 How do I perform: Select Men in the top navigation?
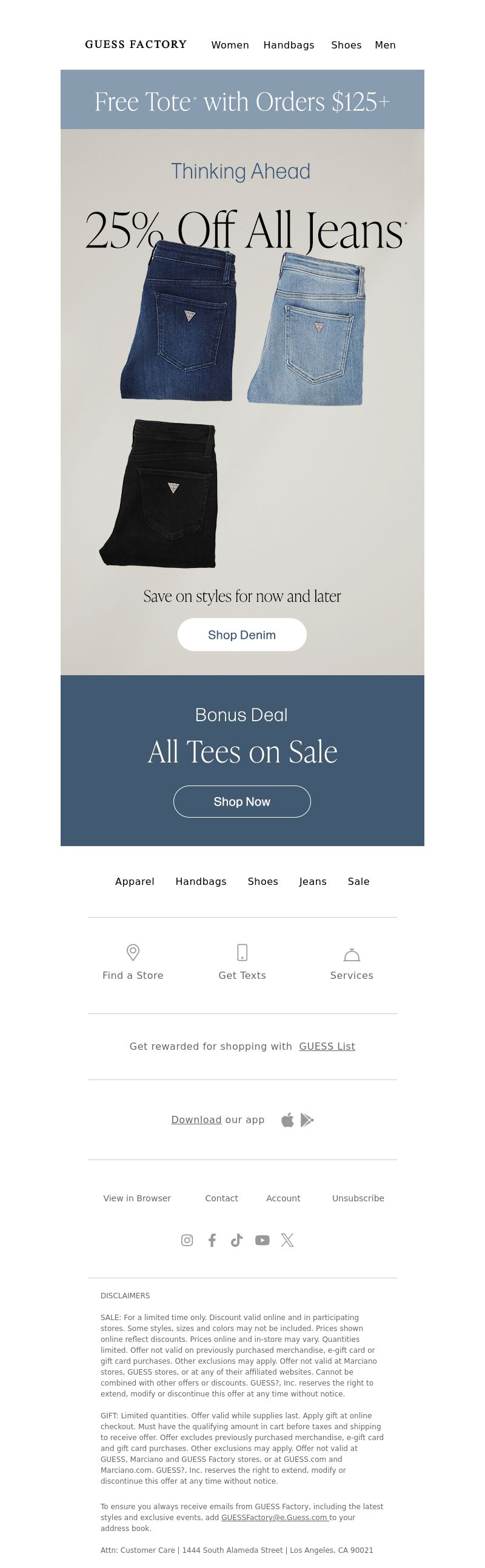click(x=385, y=45)
